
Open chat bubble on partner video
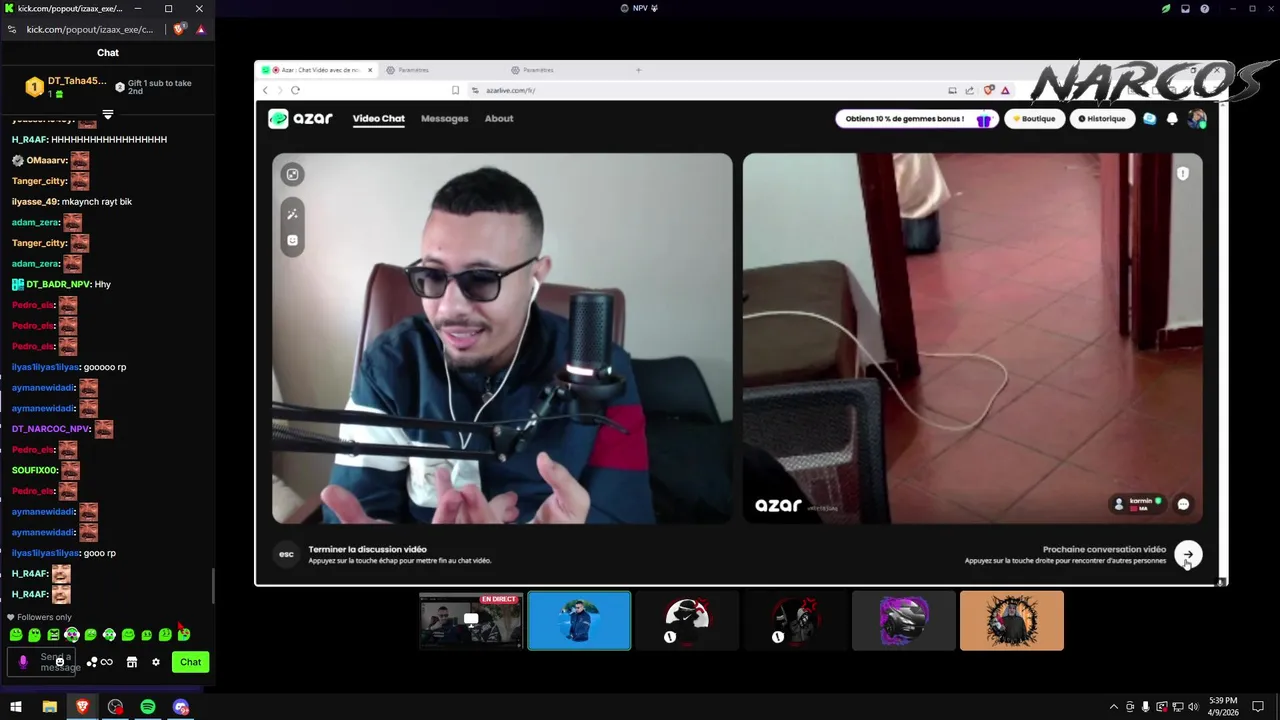pos(1183,504)
